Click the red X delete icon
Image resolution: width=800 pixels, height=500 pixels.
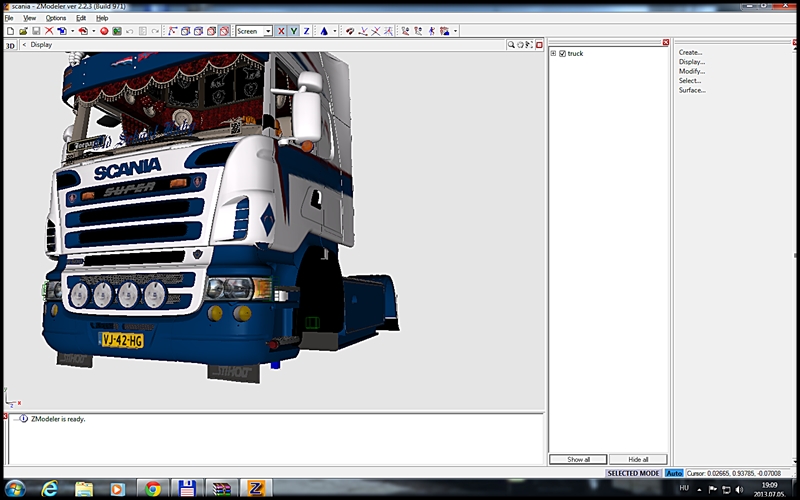pyautogui.click(x=49, y=31)
